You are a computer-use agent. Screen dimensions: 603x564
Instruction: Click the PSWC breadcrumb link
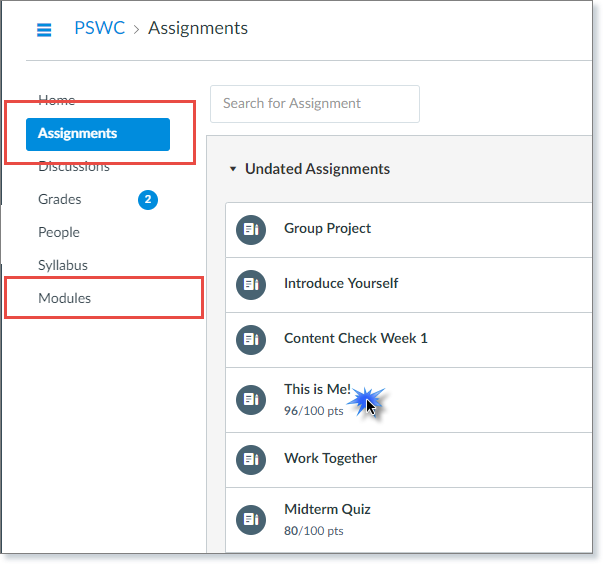click(x=100, y=28)
